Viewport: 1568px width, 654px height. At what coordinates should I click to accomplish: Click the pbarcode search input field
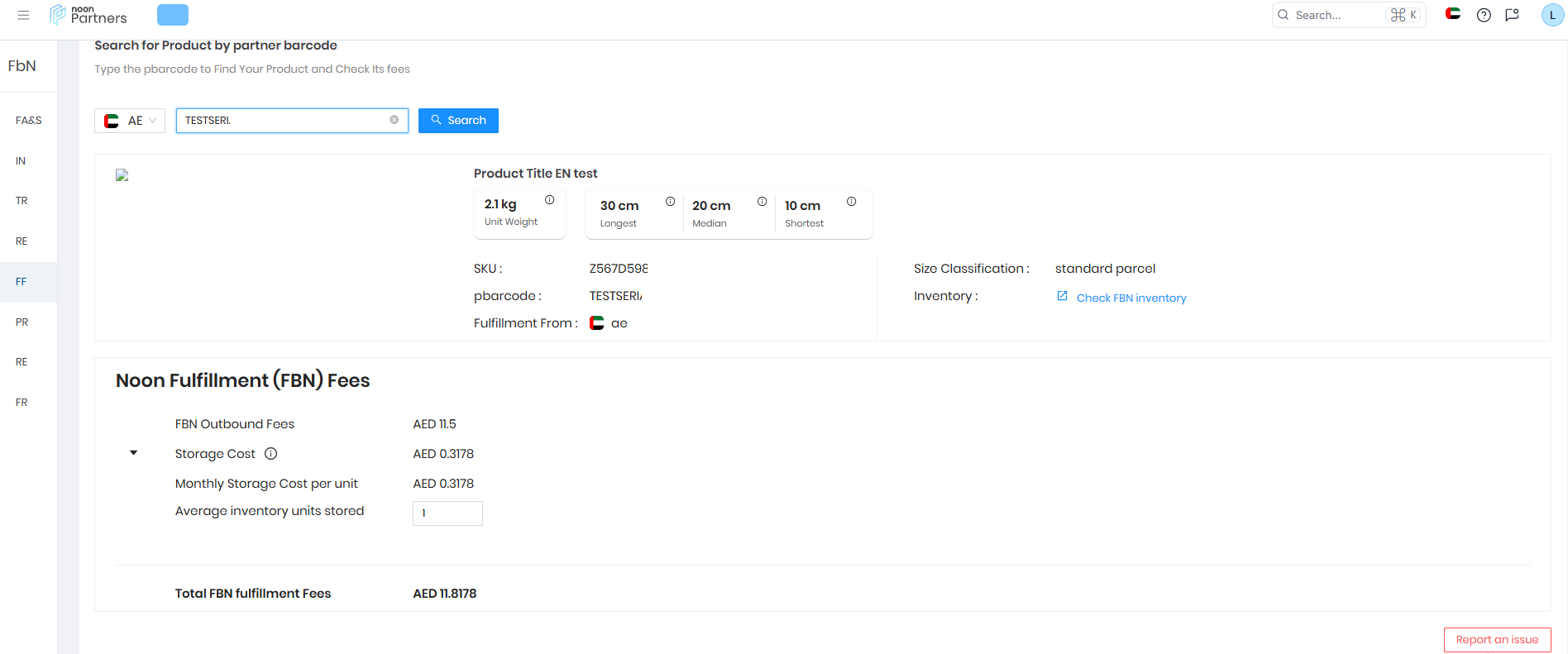(292, 121)
